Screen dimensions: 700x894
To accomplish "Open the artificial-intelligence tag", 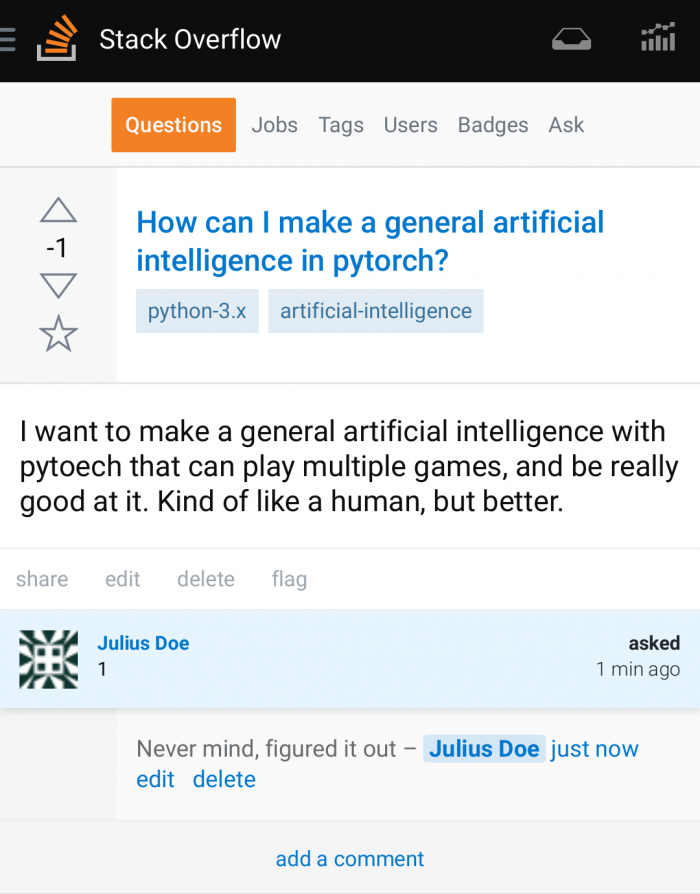I will pos(376,311).
